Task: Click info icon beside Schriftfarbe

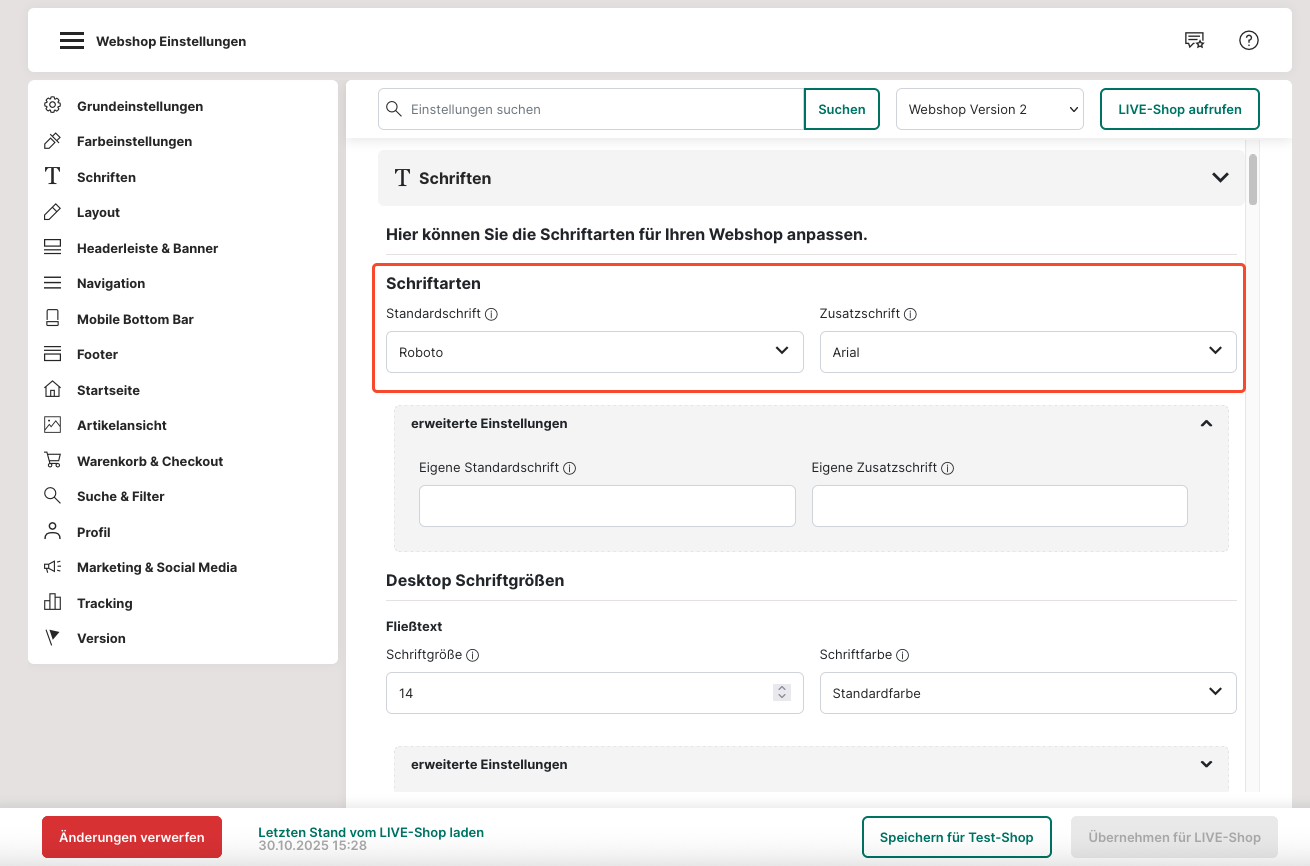Action: click(902, 656)
